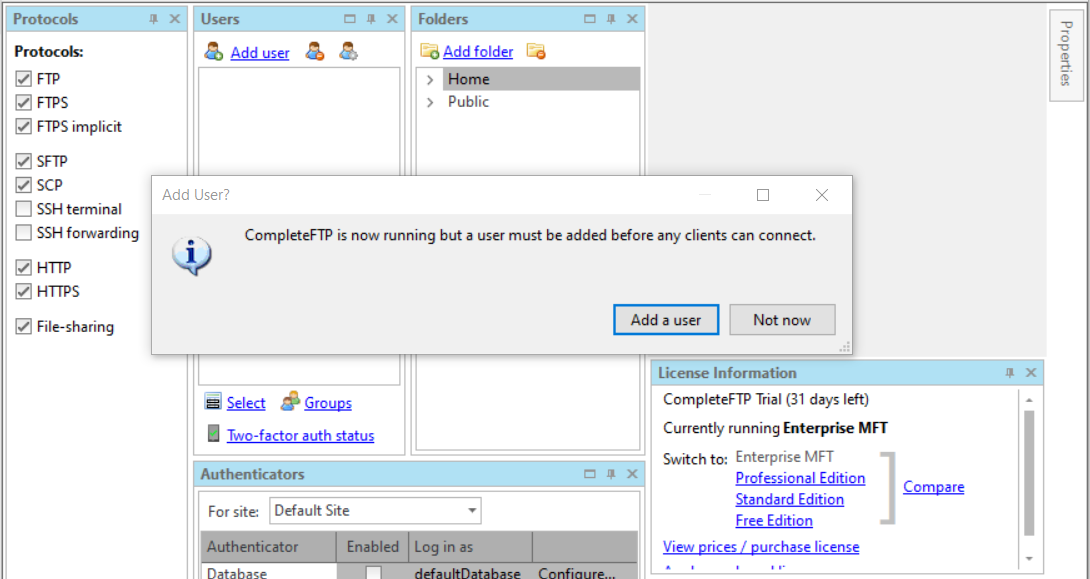Enable SSH terminal protocol
This screenshot has width=1090, height=579.
pos(24,209)
